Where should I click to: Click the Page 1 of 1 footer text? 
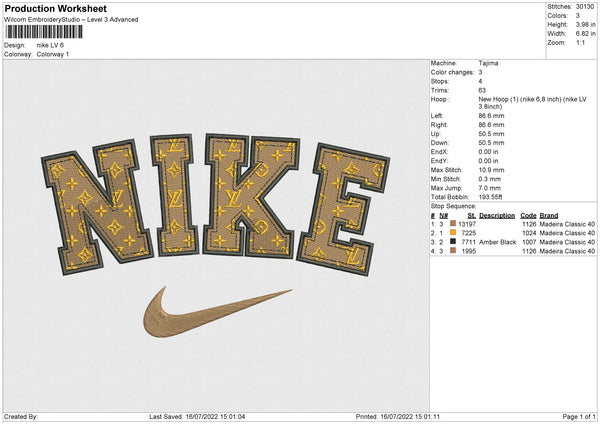click(x=579, y=417)
